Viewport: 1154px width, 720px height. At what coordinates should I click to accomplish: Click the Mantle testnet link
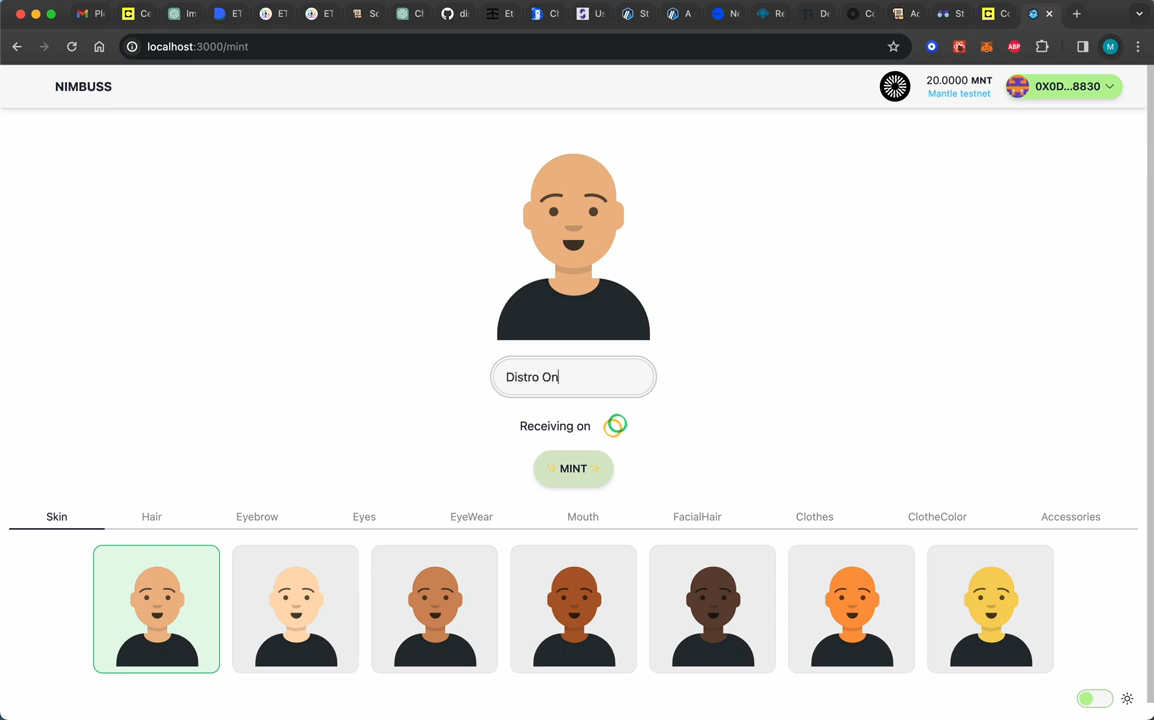tap(959, 93)
